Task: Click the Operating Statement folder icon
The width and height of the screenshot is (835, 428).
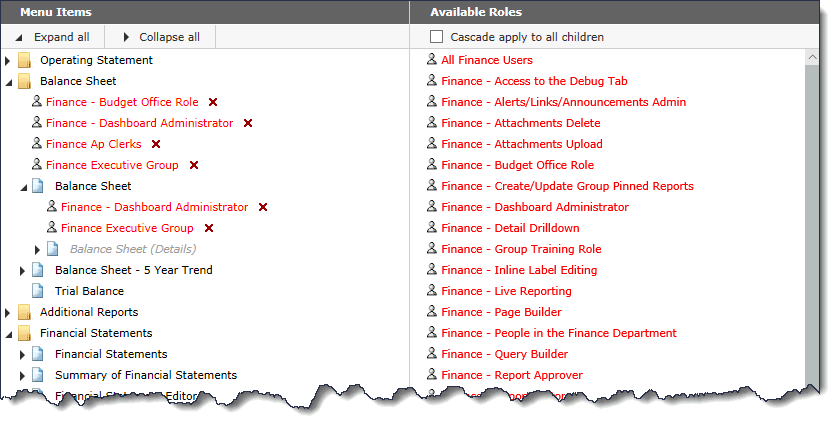Action: click(x=24, y=60)
